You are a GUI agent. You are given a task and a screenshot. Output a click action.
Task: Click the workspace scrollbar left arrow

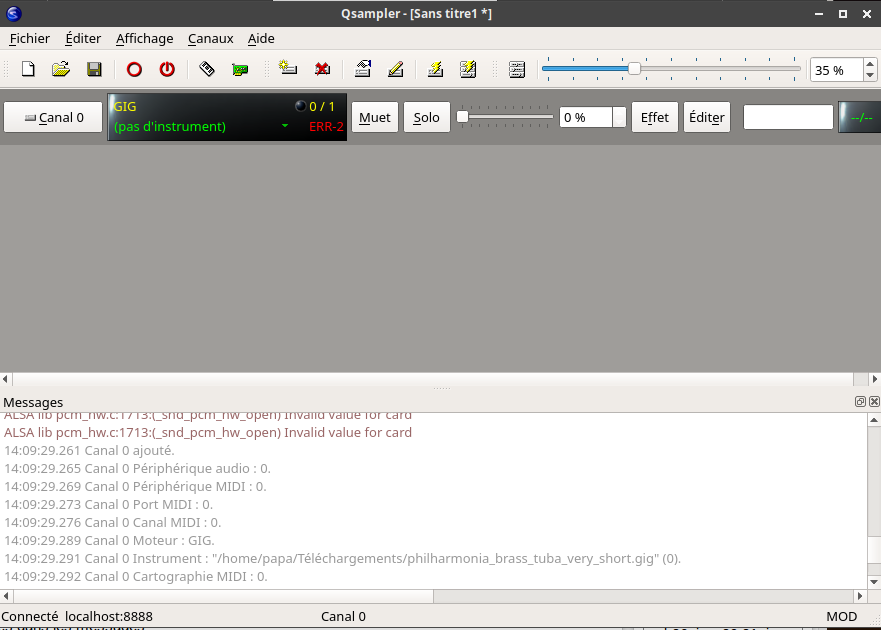point(6,379)
